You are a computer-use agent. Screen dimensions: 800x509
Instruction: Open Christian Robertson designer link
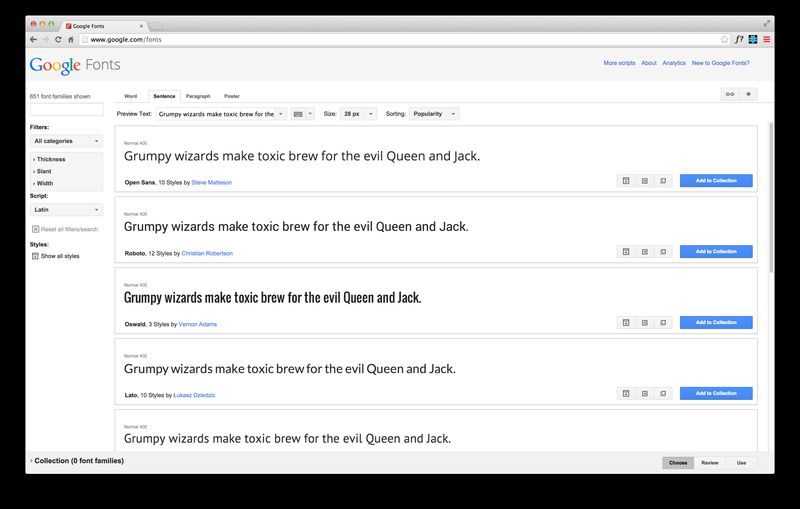tap(207, 253)
